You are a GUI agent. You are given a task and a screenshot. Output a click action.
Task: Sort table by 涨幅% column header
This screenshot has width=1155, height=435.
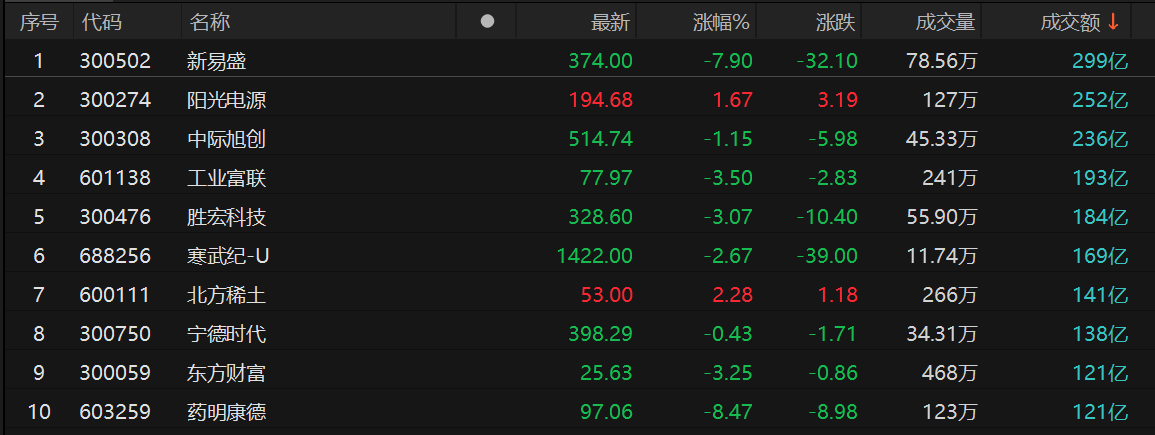(x=721, y=23)
